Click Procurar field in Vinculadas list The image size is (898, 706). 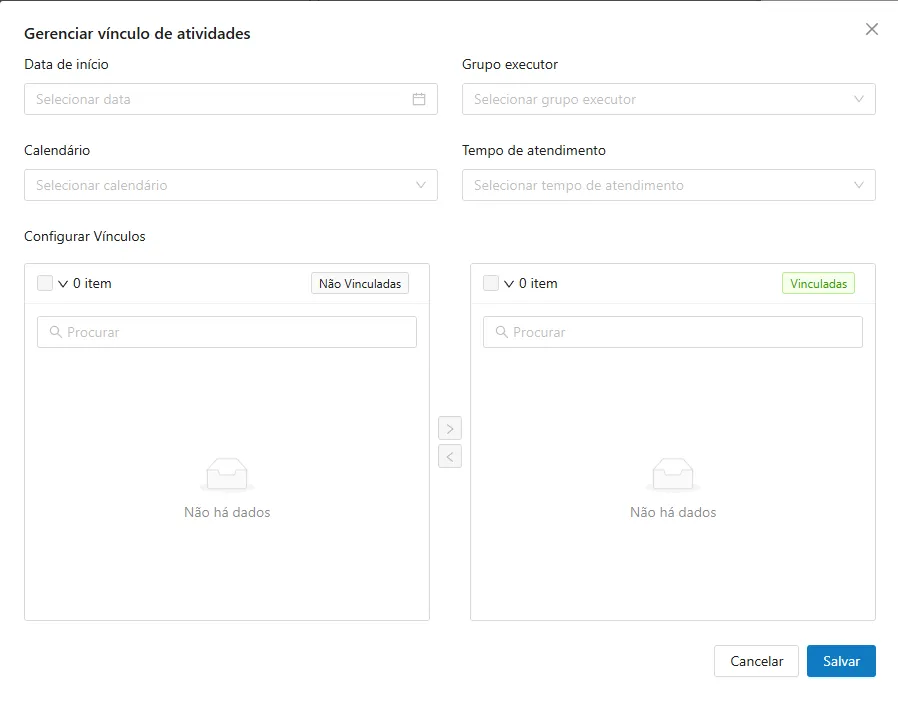[672, 332]
